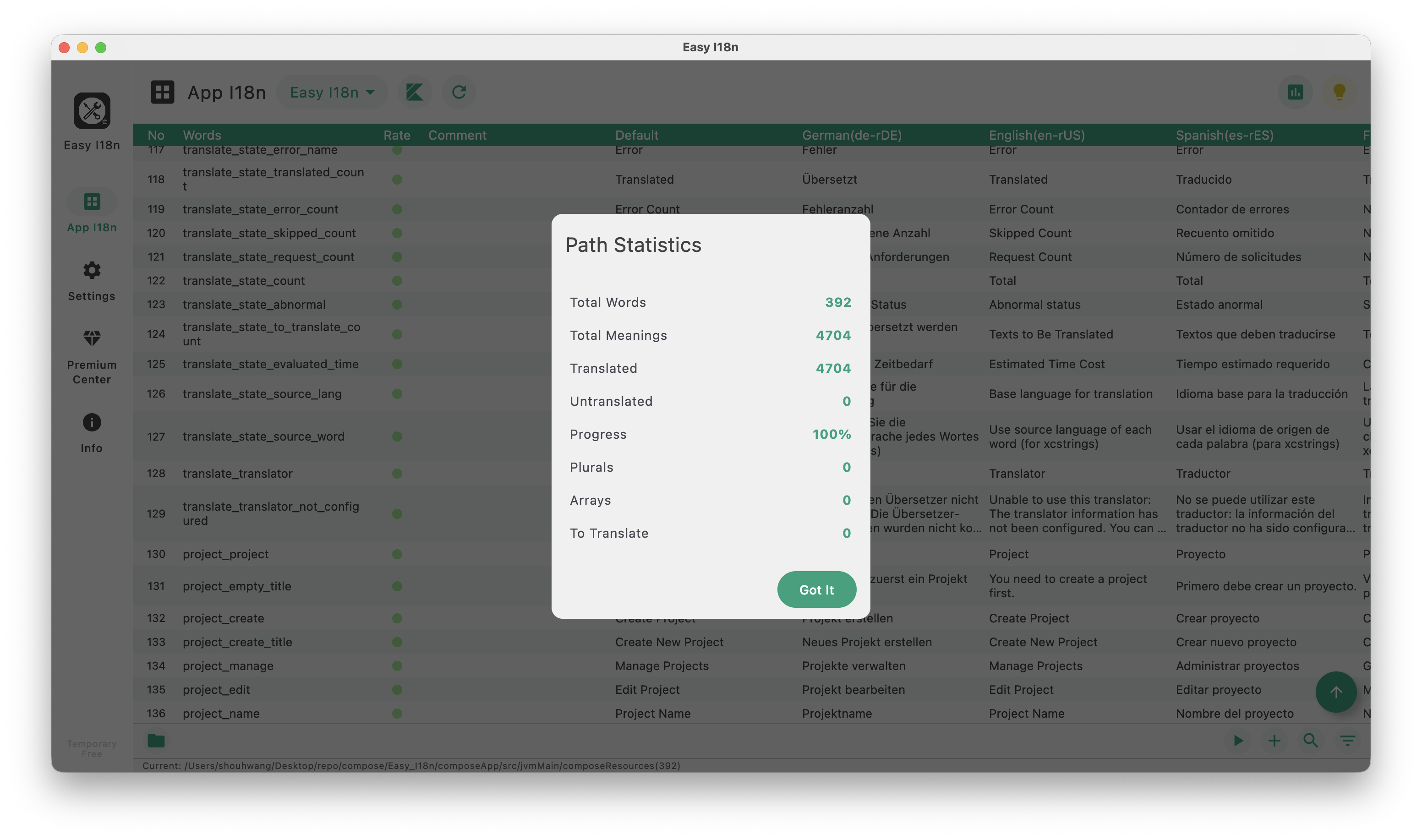Click the folder icon in bottom bar

click(156, 740)
